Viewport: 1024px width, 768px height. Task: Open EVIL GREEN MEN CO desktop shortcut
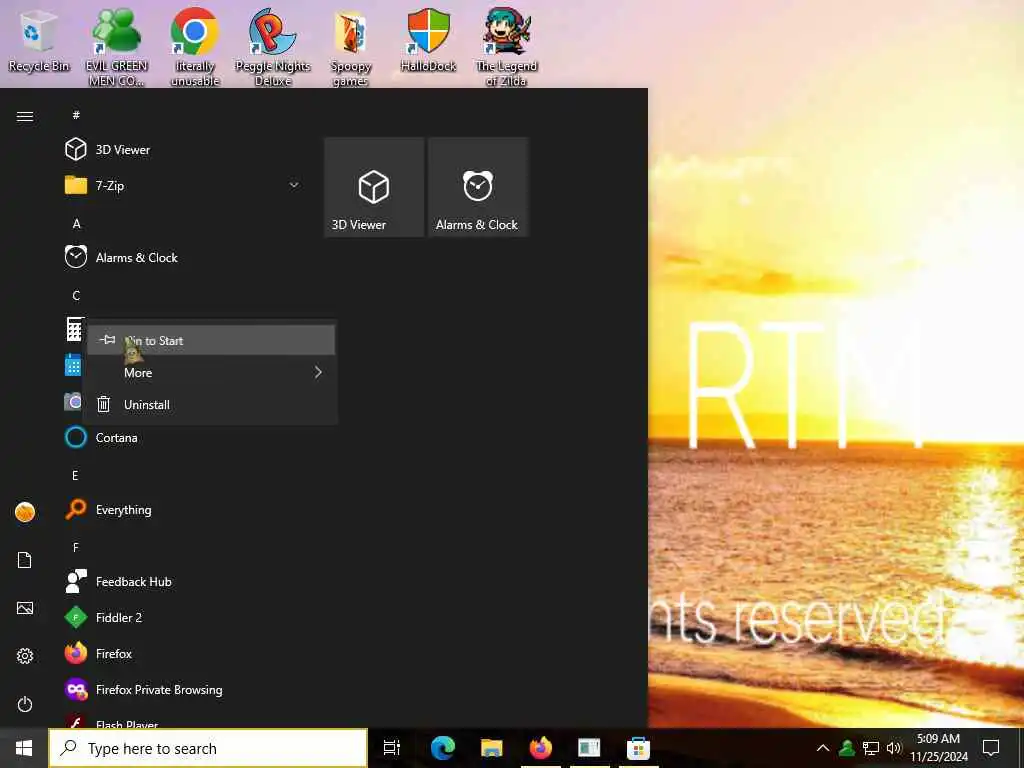coord(116,48)
